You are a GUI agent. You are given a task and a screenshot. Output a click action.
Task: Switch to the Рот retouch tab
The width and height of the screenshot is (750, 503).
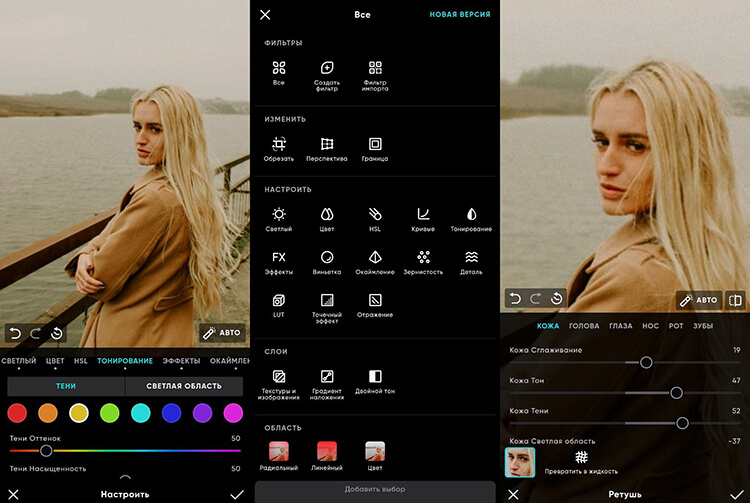pos(676,326)
